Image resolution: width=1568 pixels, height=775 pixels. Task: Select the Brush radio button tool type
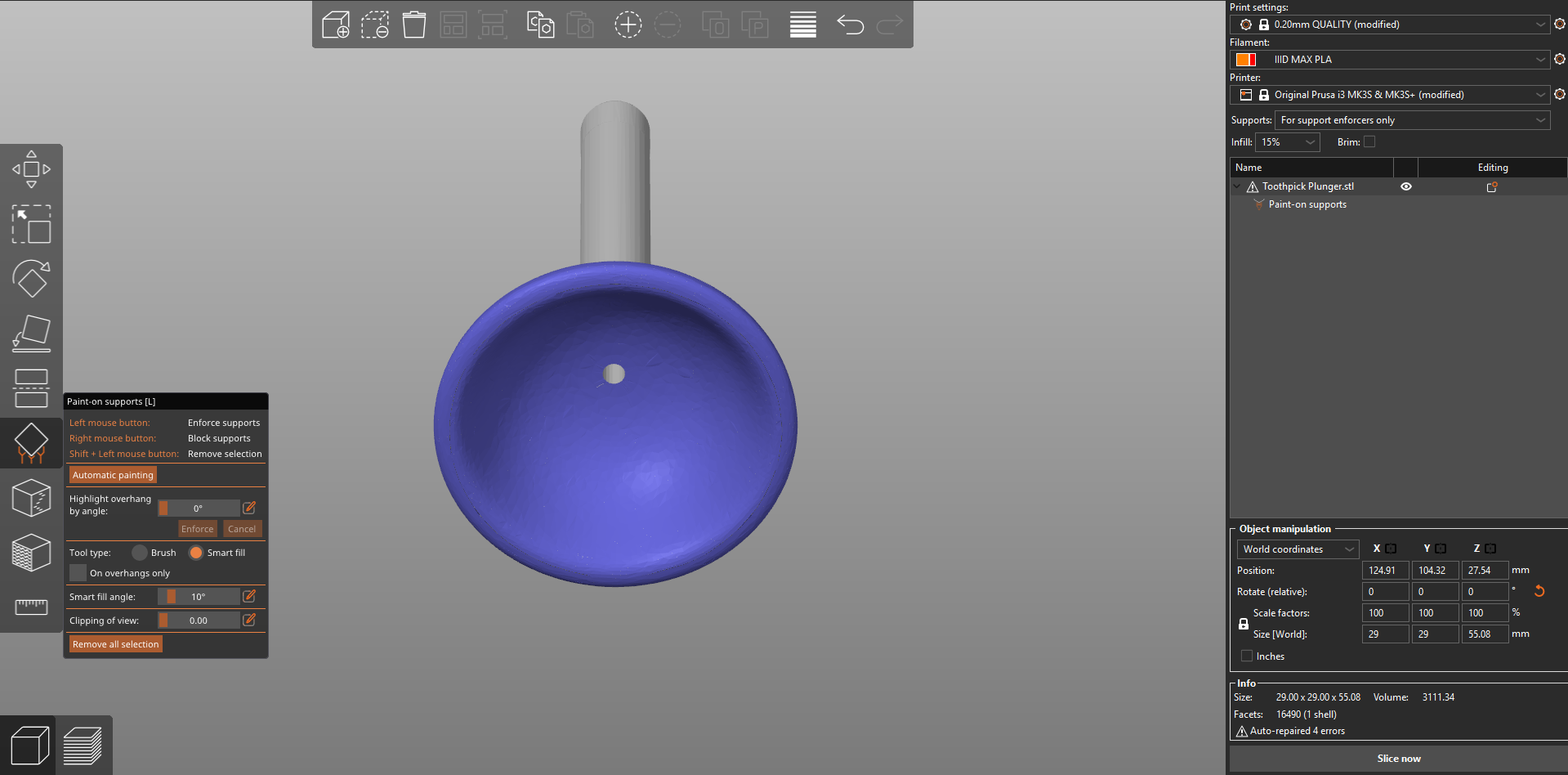(x=140, y=553)
